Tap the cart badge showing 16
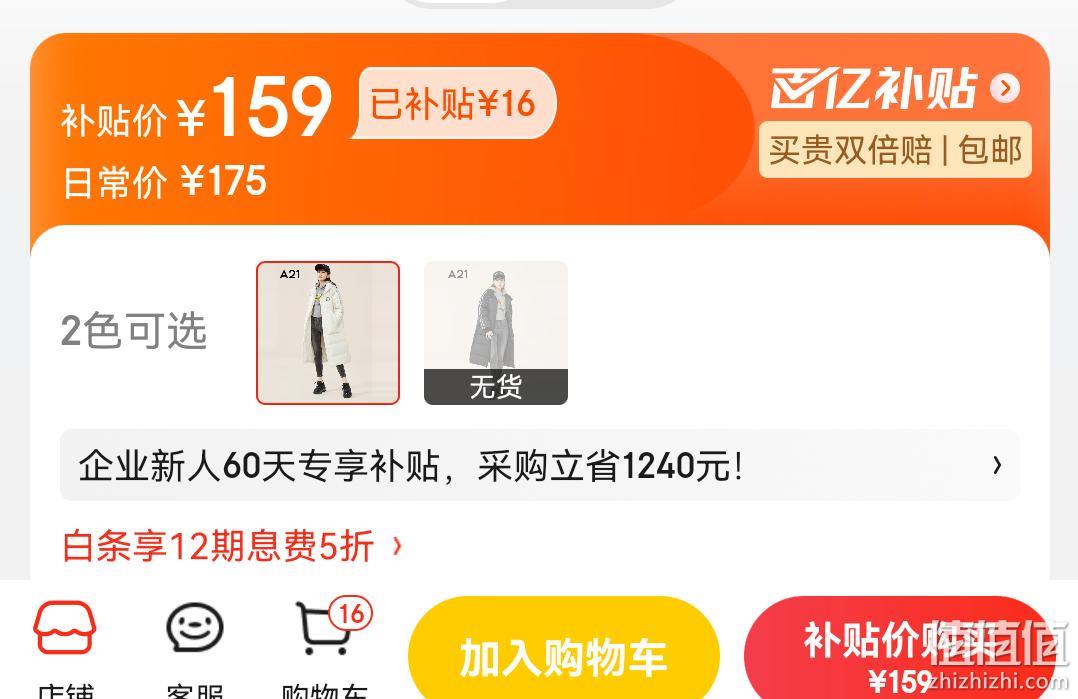This screenshot has width=1078, height=699. [351, 613]
